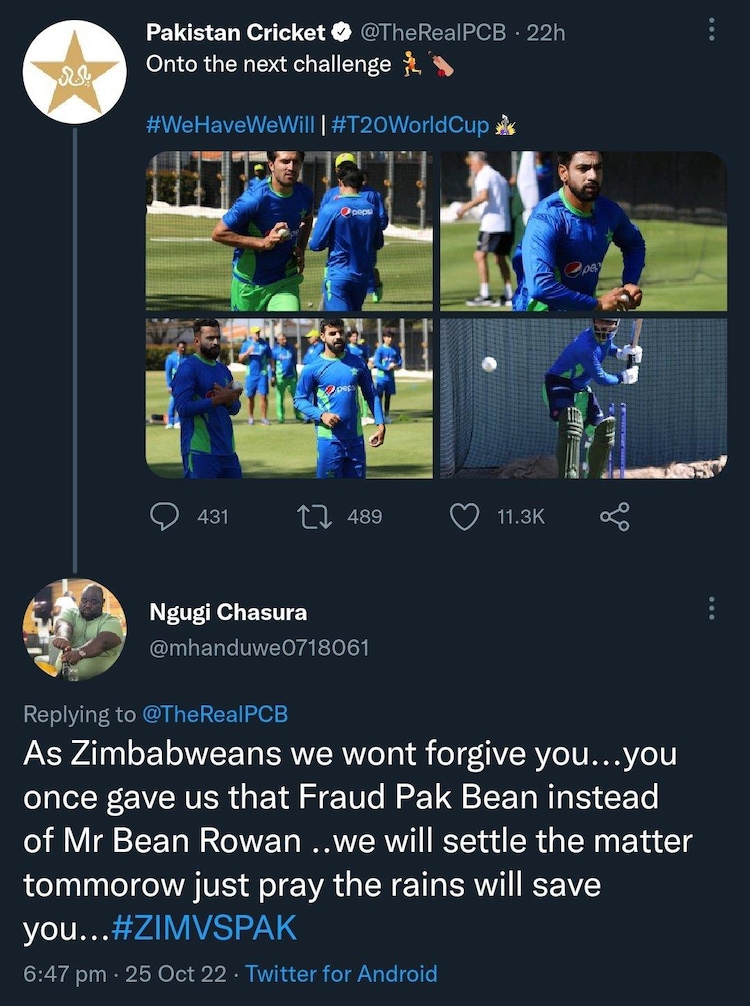Screen dimensions: 750x1006
Task: Open bottom-right photo of batsman in nets
Action: point(584,398)
